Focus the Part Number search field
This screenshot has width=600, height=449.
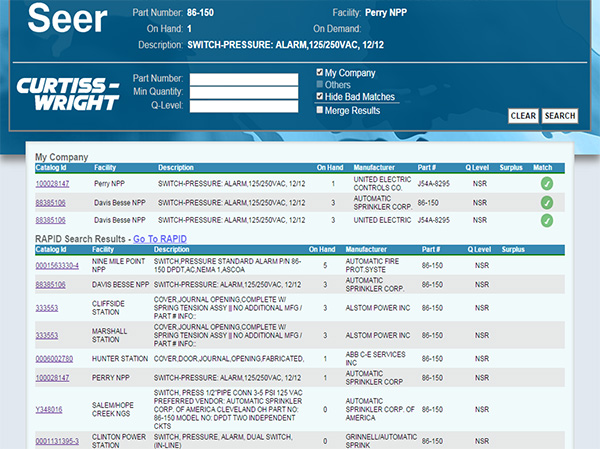tap(244, 80)
